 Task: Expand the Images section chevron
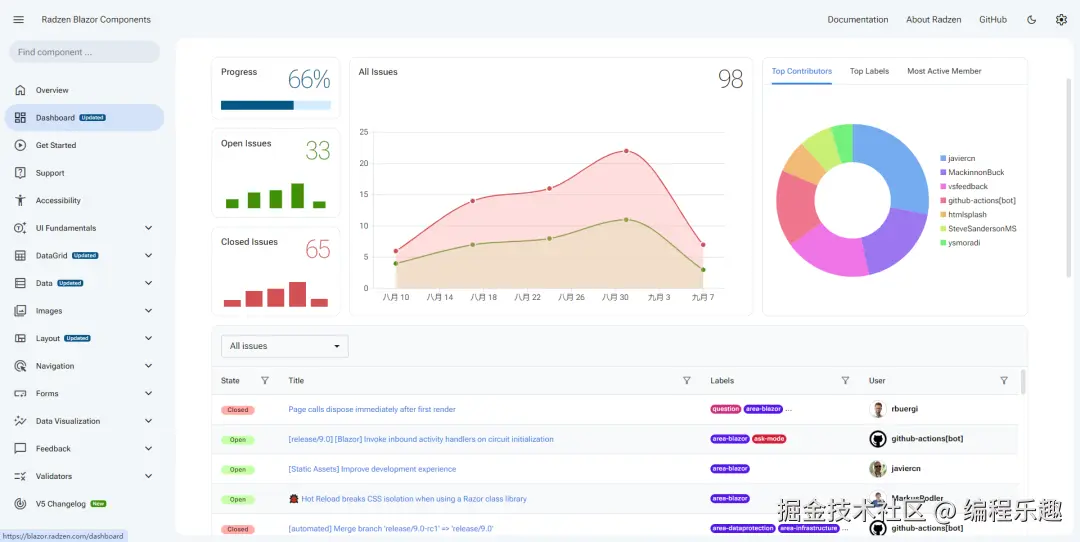point(148,311)
